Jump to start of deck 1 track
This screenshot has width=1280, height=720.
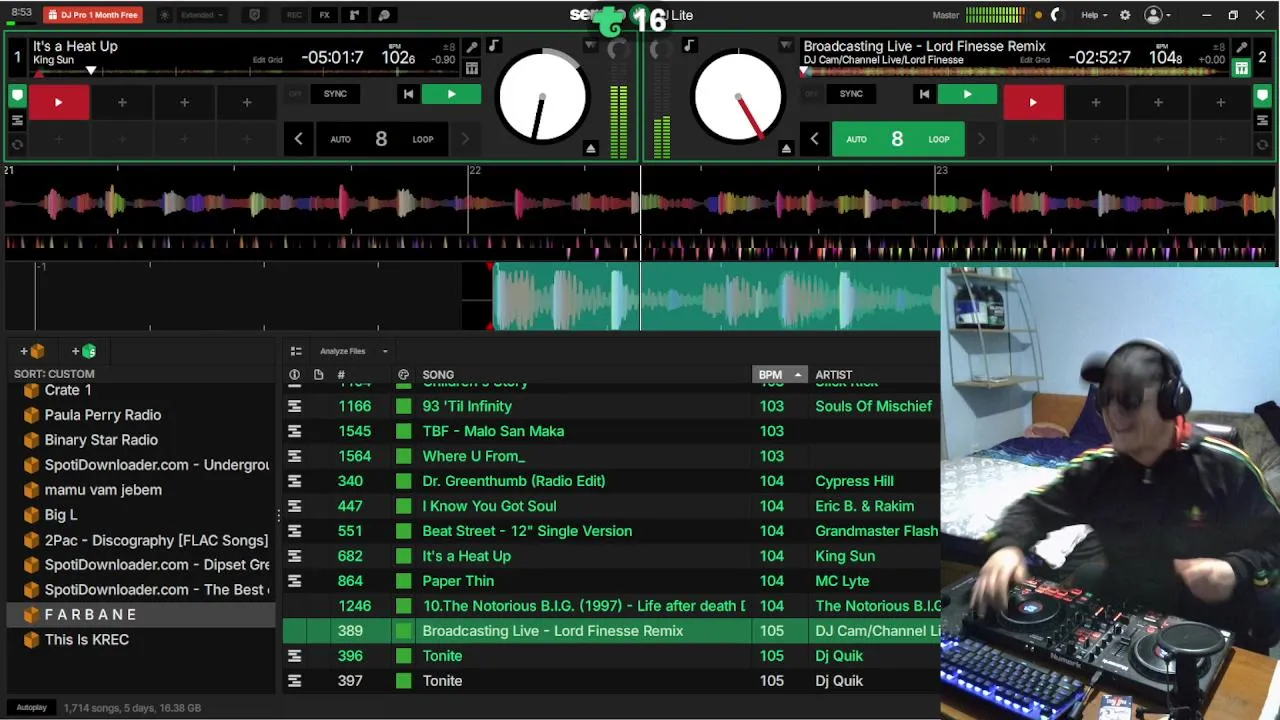tap(408, 94)
